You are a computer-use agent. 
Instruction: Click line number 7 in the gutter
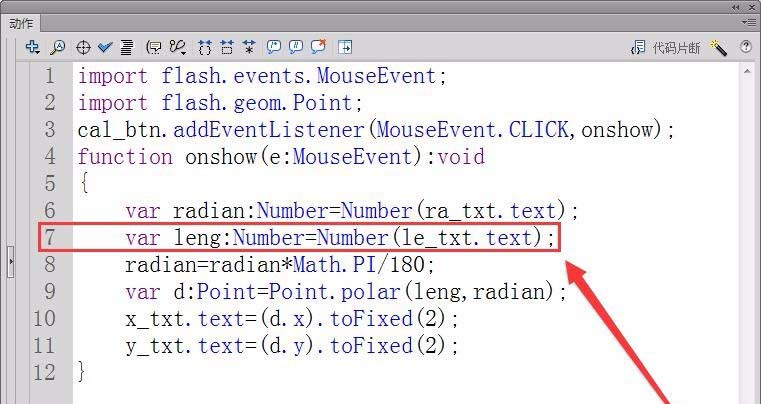pos(50,237)
